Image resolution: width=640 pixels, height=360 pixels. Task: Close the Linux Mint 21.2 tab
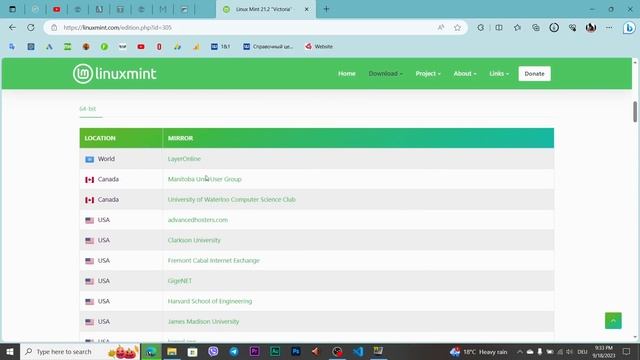pyautogui.click(x=307, y=9)
